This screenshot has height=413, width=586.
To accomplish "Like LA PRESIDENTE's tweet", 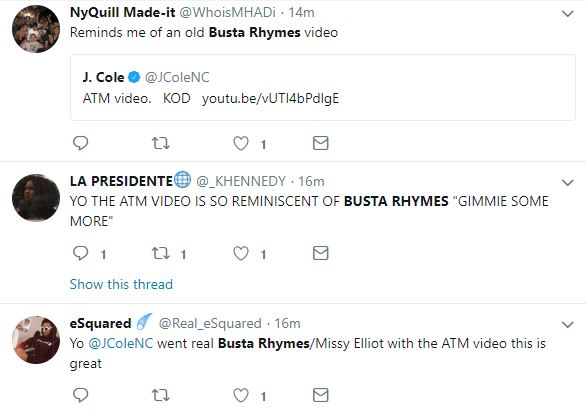I will click(x=241, y=253).
